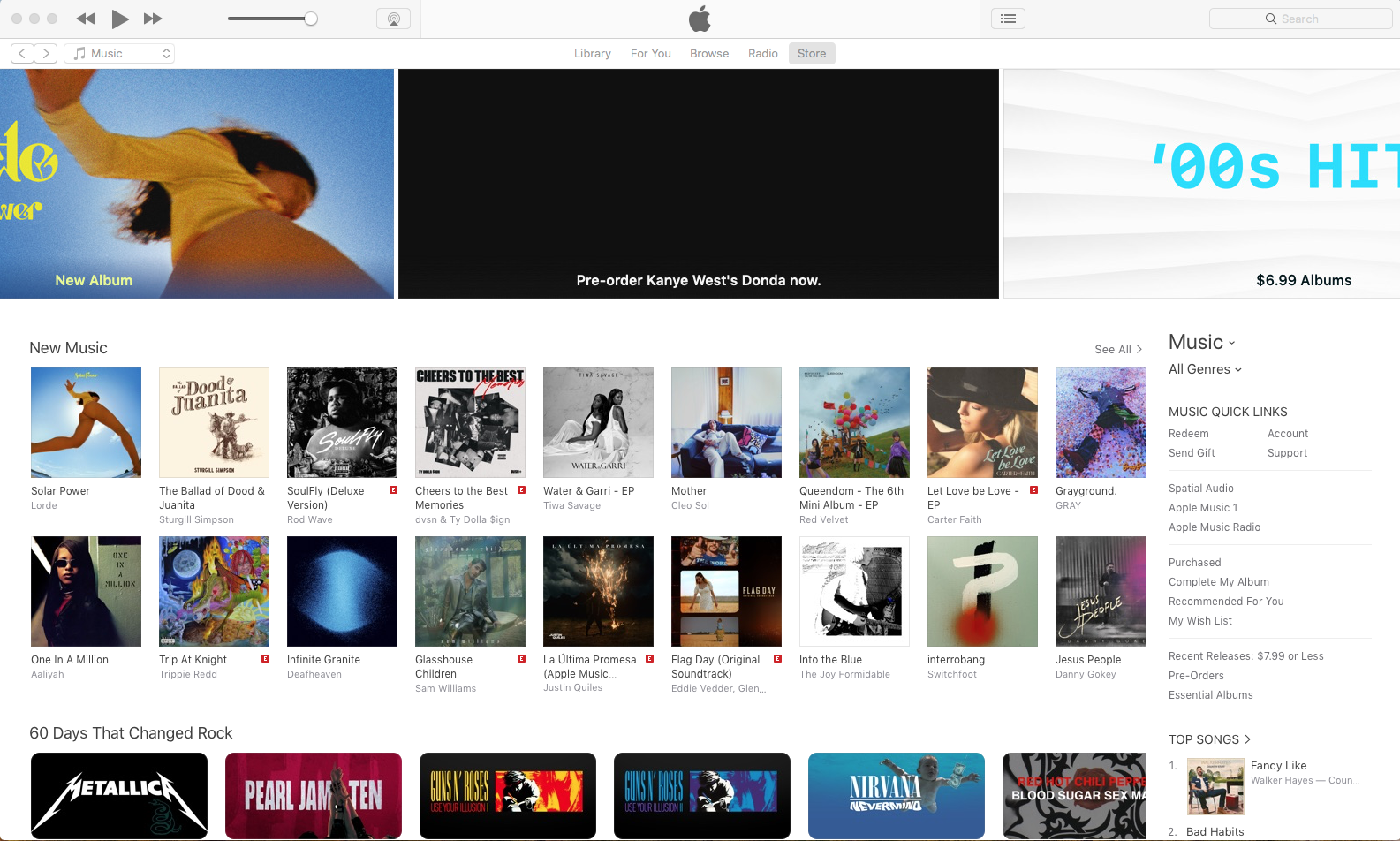Image resolution: width=1400 pixels, height=841 pixels.
Task: Open the Pre-Orders link
Action: (1196, 676)
